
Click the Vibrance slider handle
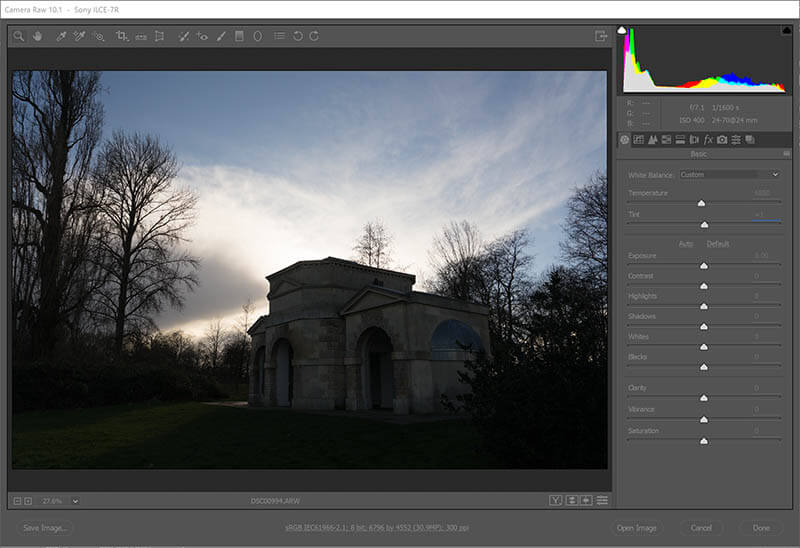(x=704, y=419)
